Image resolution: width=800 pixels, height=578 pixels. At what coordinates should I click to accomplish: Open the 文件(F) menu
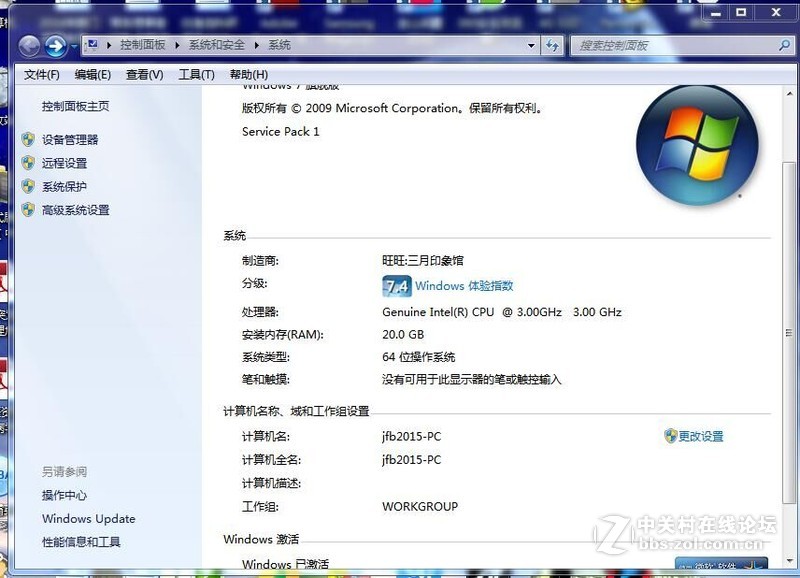pos(42,75)
